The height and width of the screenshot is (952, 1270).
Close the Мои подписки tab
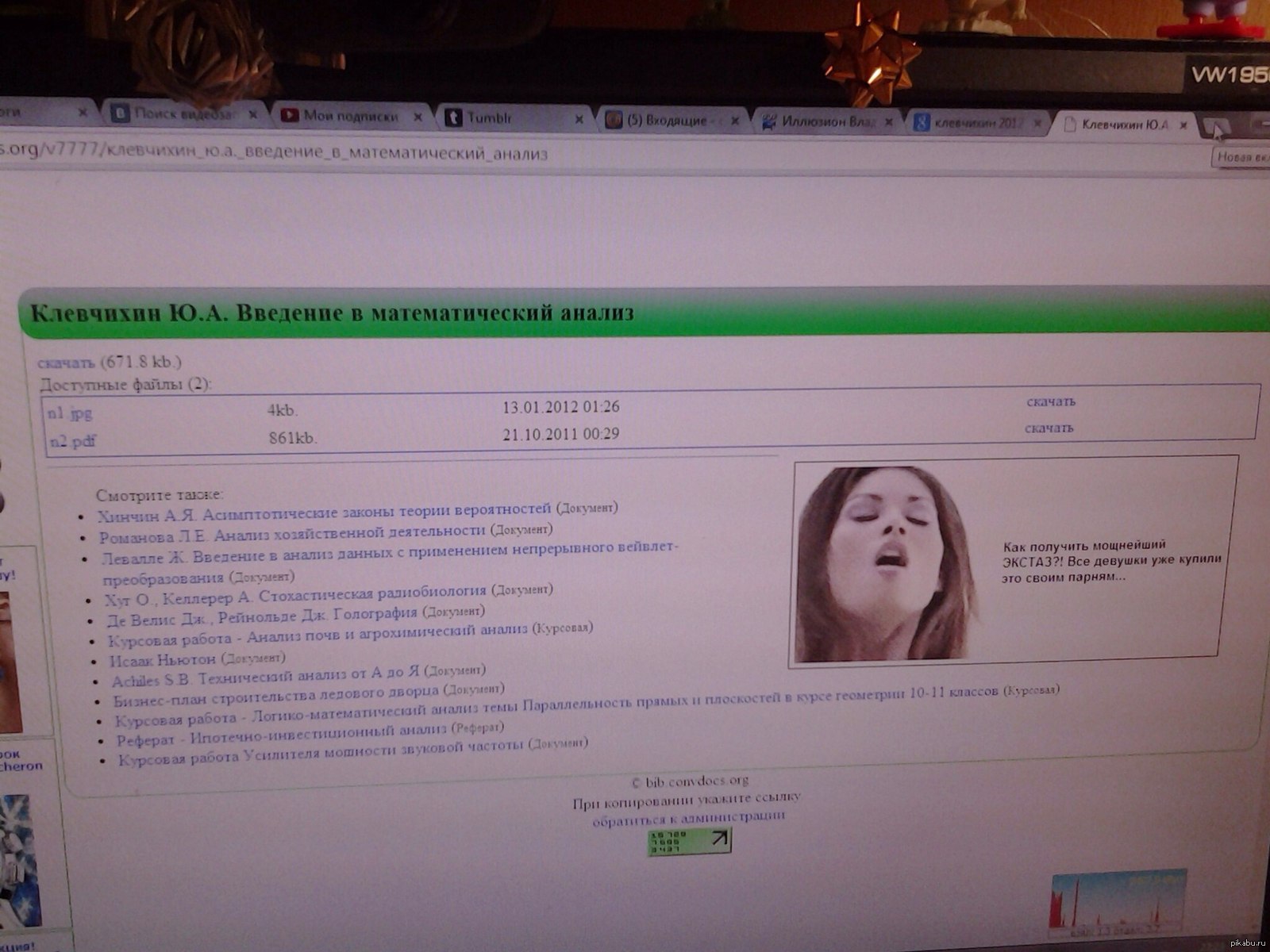pos(418,117)
